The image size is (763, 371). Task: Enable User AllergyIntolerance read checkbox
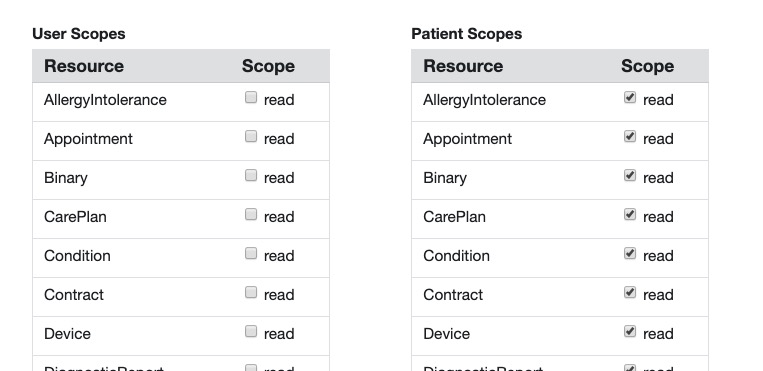(x=251, y=97)
